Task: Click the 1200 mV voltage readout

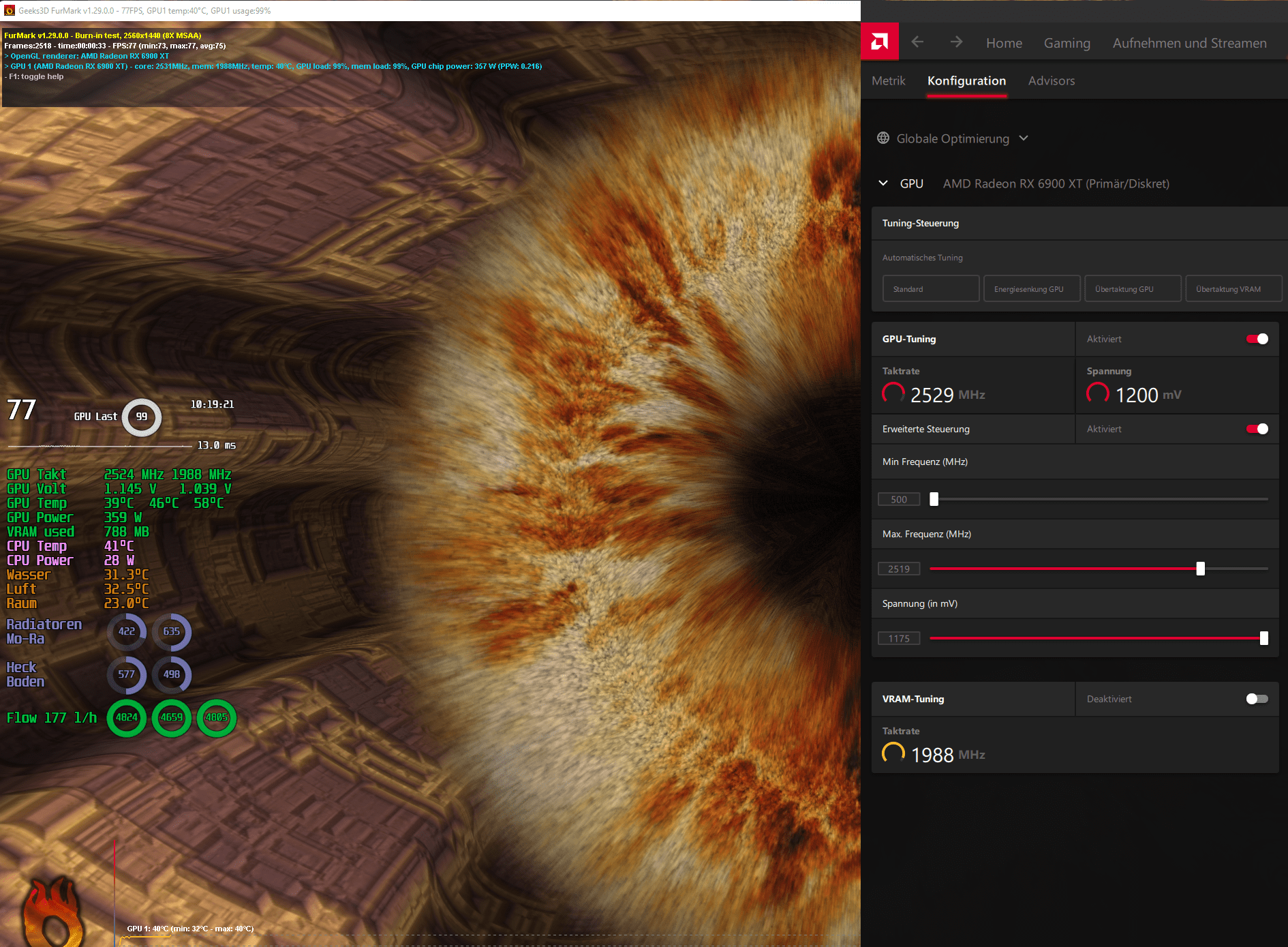Action: click(1148, 395)
